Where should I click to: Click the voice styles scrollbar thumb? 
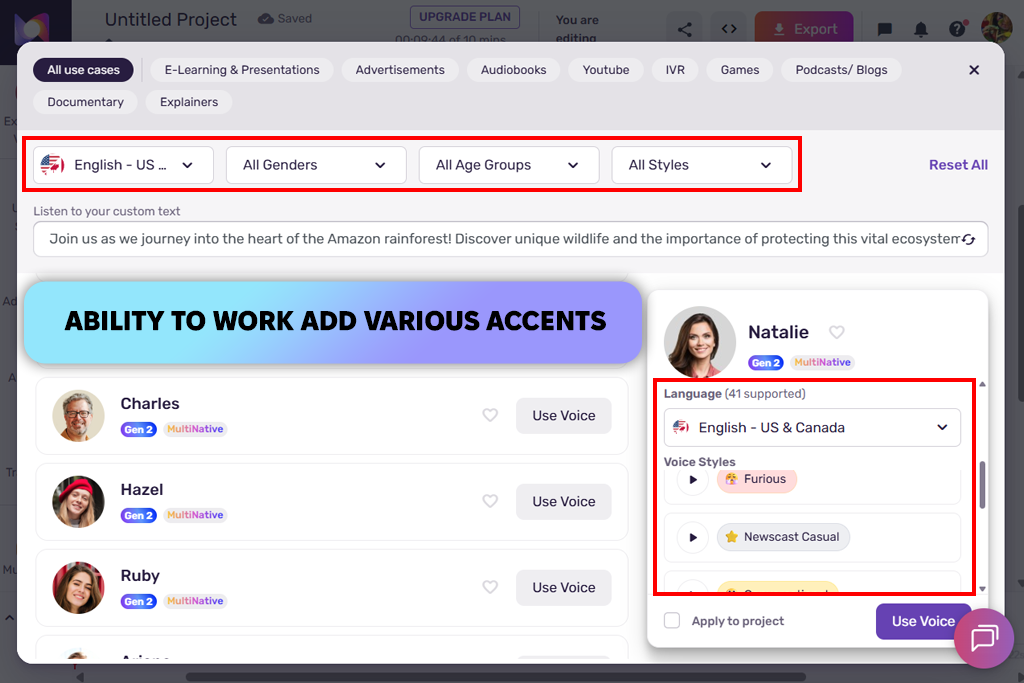point(982,485)
